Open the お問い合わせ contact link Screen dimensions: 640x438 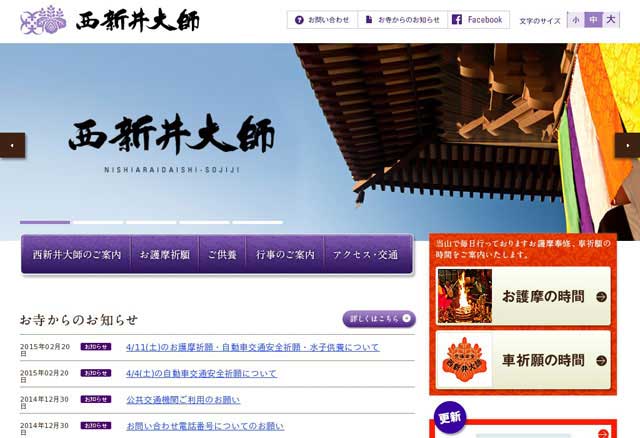tap(322, 20)
